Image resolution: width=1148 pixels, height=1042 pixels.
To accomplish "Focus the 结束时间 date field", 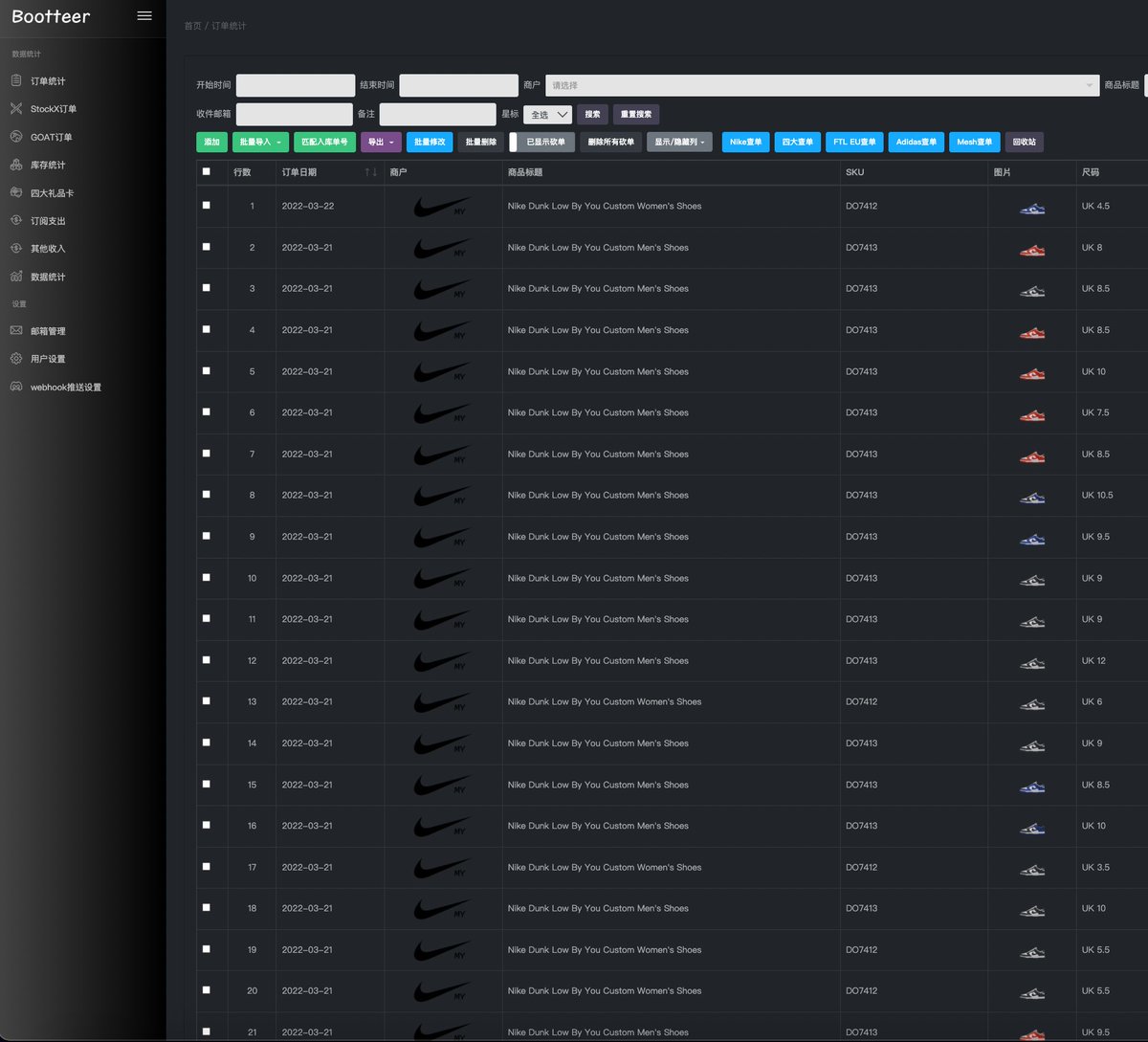I will [x=458, y=85].
